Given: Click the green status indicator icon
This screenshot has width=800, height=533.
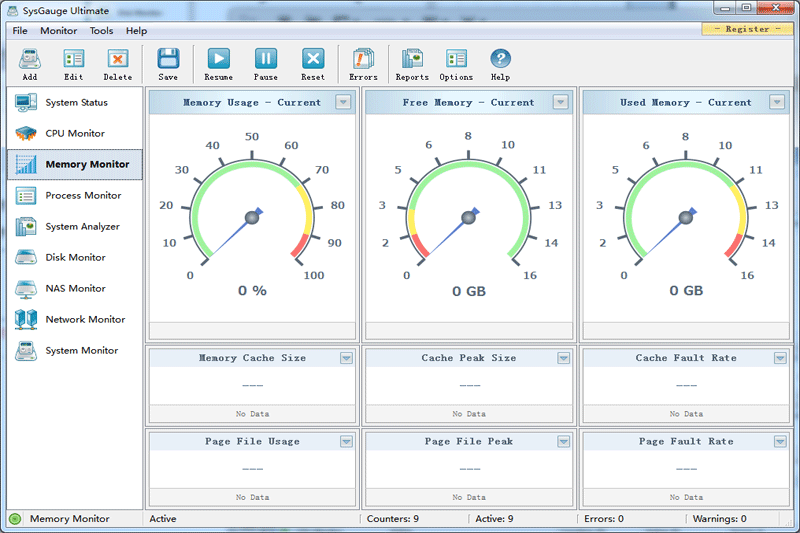Looking at the screenshot, I should [15, 519].
